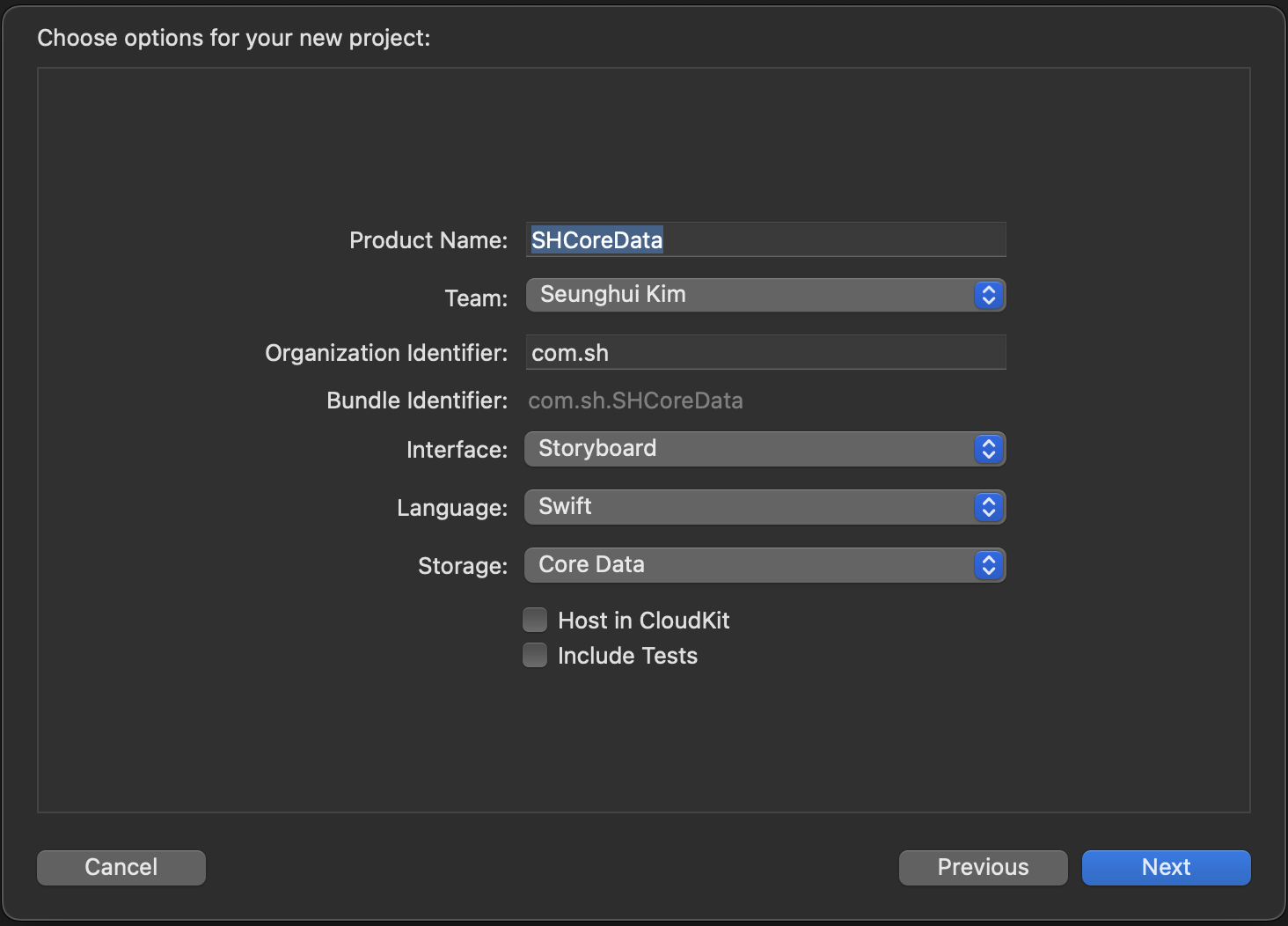Click the 'Host in CloudKit' label text
The image size is (1288, 926).
(643, 621)
